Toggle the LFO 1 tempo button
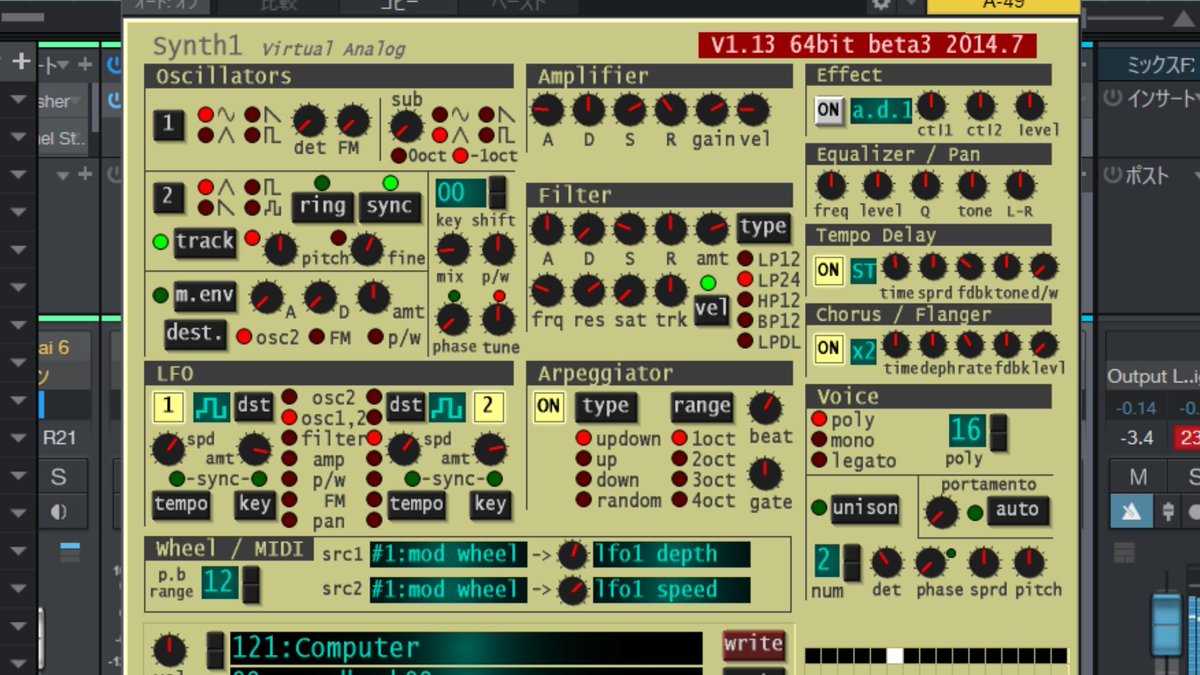Image resolution: width=1200 pixels, height=675 pixels. (x=181, y=505)
